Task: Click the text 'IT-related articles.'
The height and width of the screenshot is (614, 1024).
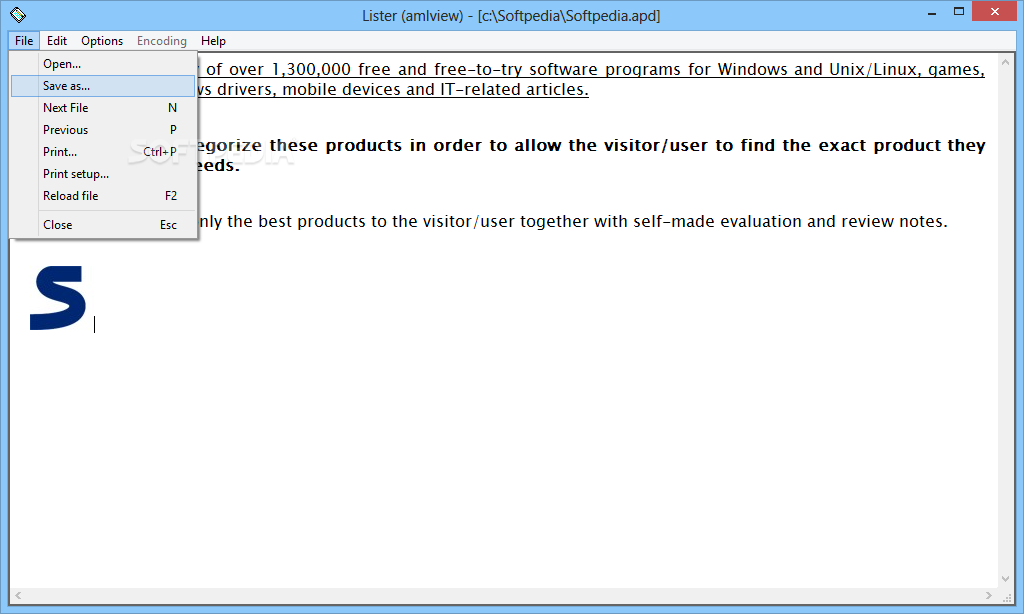Action: pos(514,89)
